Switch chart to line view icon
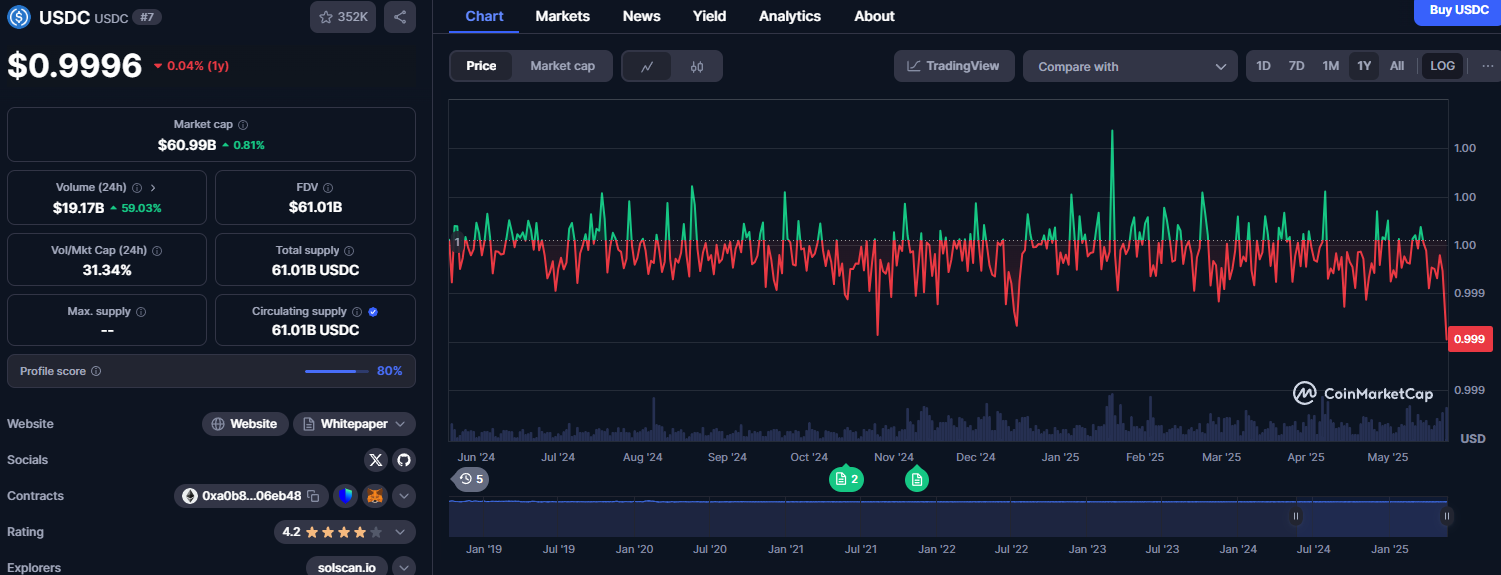The width and height of the screenshot is (1501, 575). click(x=647, y=67)
